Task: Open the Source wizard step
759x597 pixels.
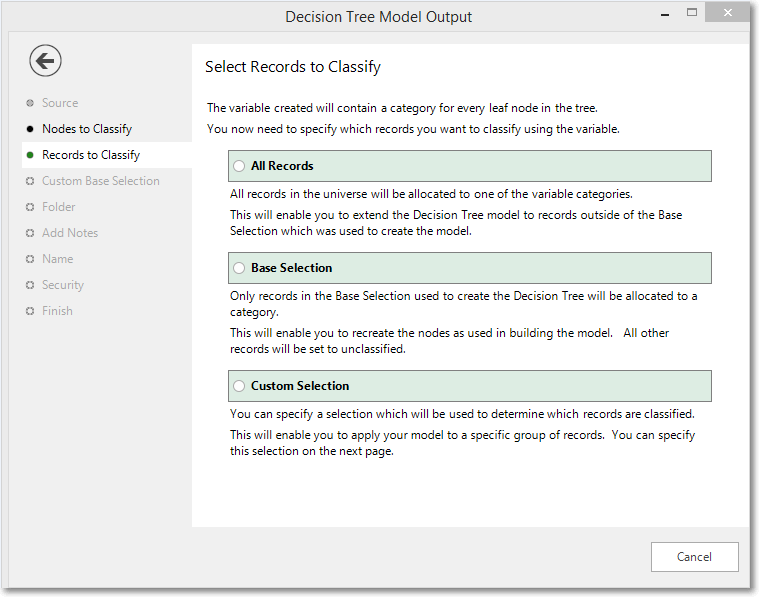Action: pos(60,103)
